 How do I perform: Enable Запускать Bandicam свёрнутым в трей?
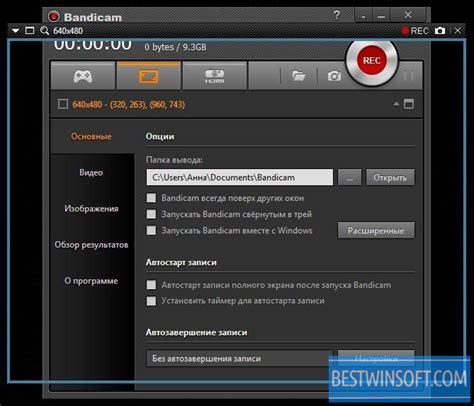[151, 214]
